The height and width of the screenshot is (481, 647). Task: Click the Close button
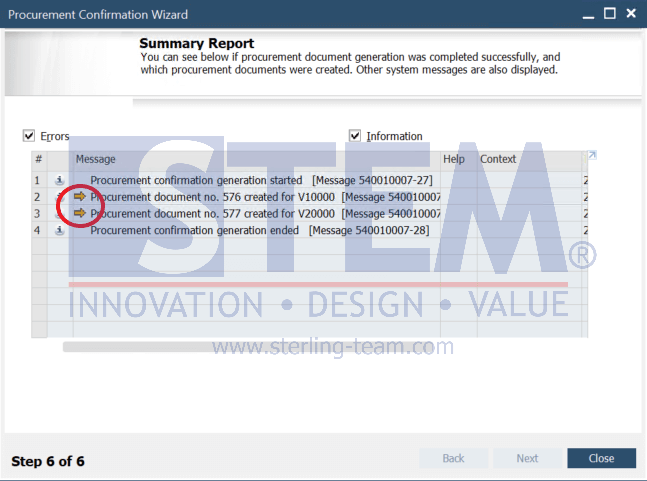601,458
